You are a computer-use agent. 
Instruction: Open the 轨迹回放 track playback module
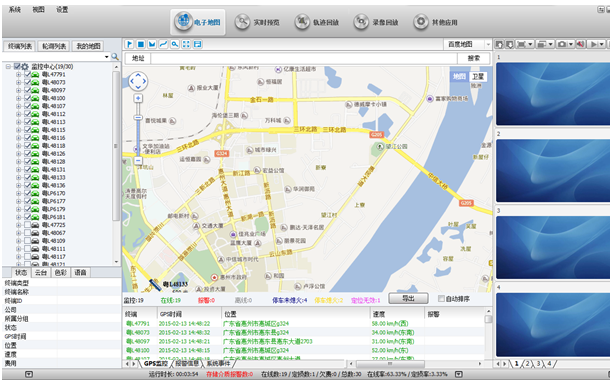pyautogui.click(x=316, y=22)
